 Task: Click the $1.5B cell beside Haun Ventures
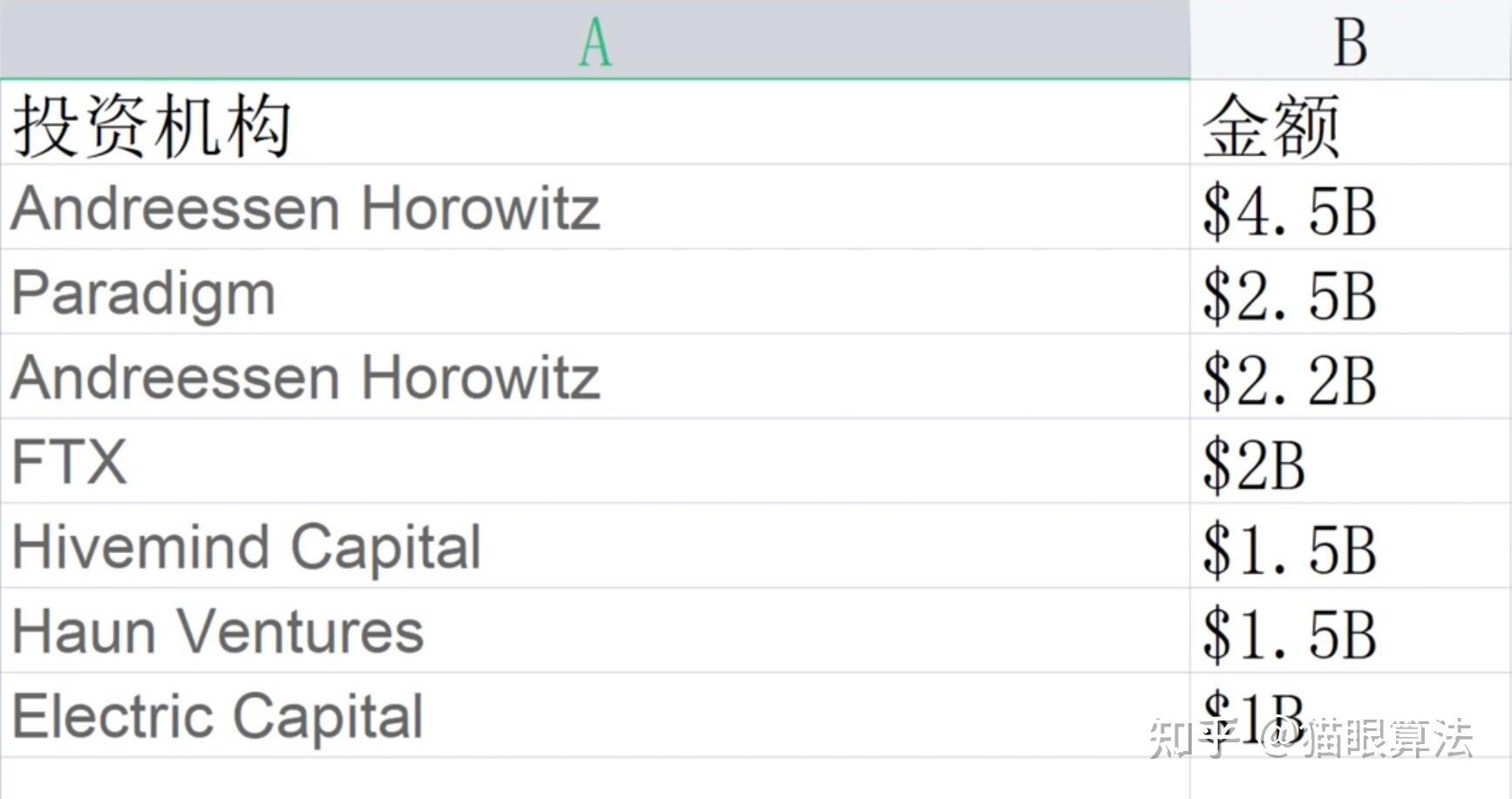pos(1350,631)
